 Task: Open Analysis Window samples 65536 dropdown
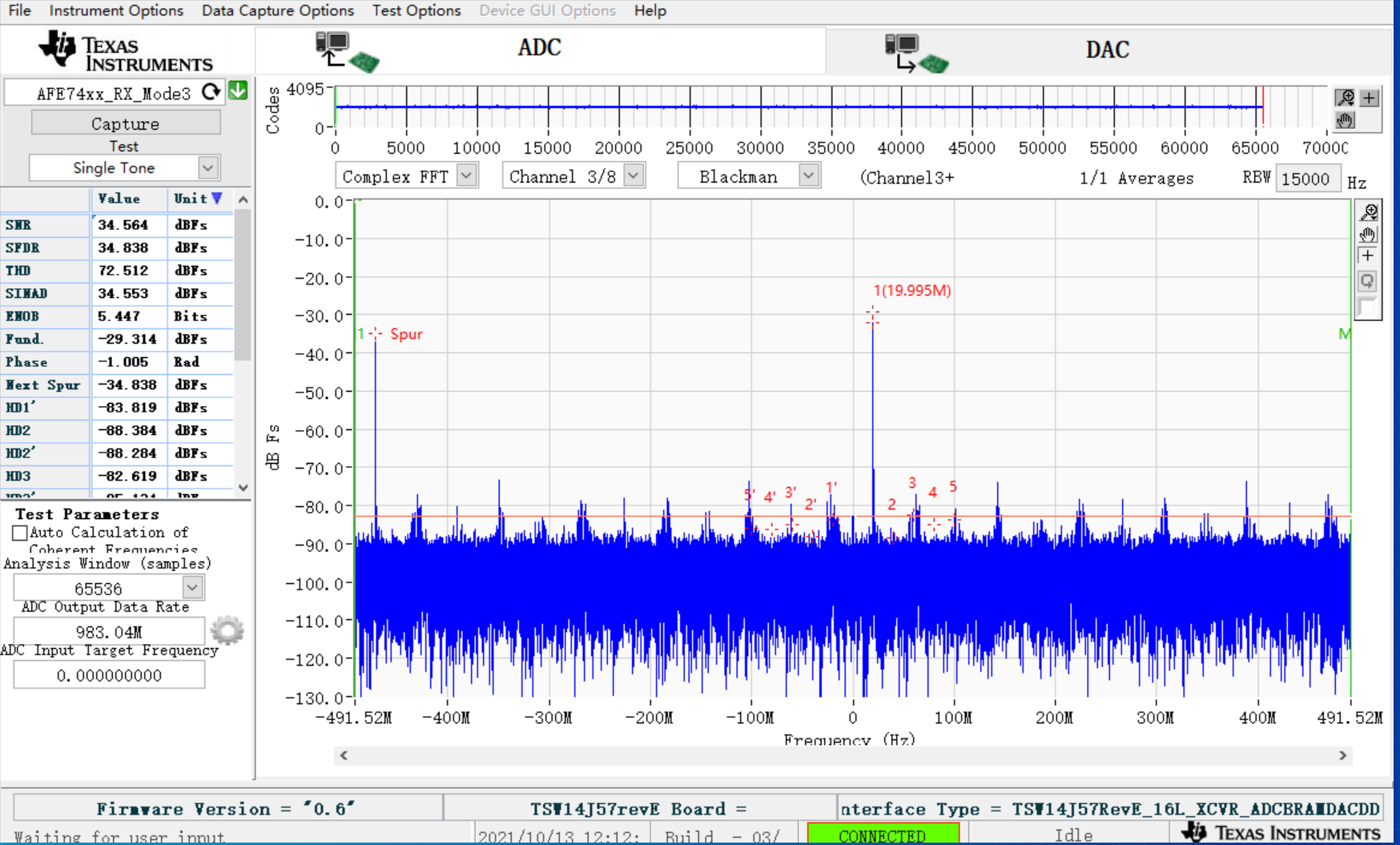[x=192, y=588]
